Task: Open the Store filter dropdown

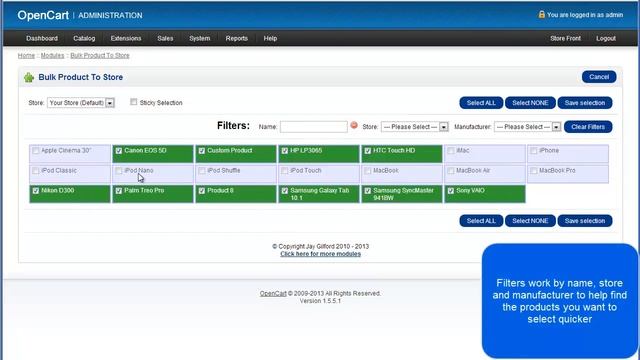Action: pos(415,127)
